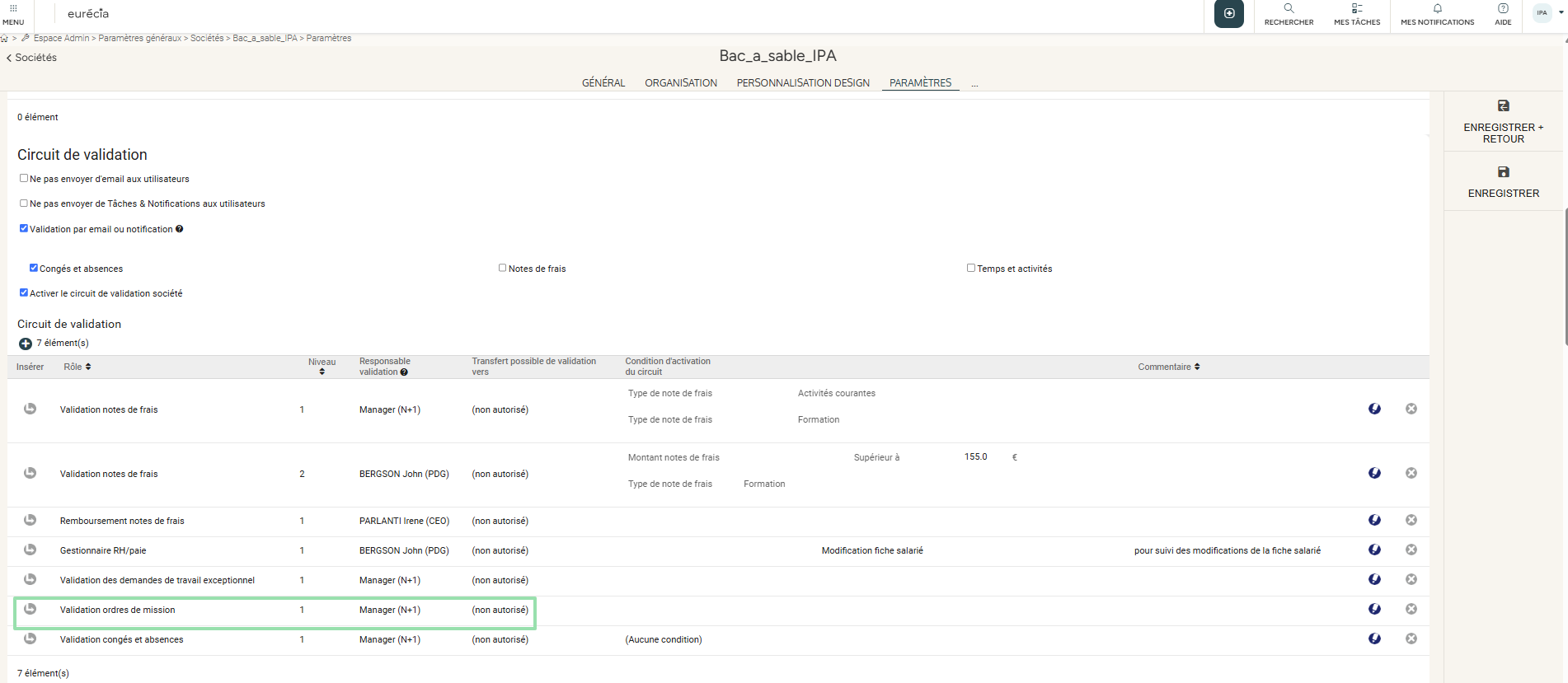Edit the Validation ordres de mission row
Viewport: 1568px width, 683px height.
point(1374,609)
